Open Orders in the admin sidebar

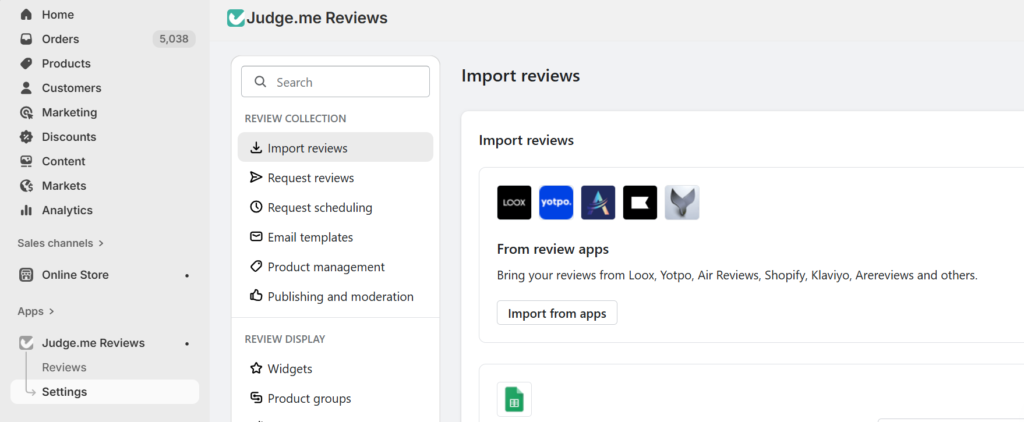point(60,39)
